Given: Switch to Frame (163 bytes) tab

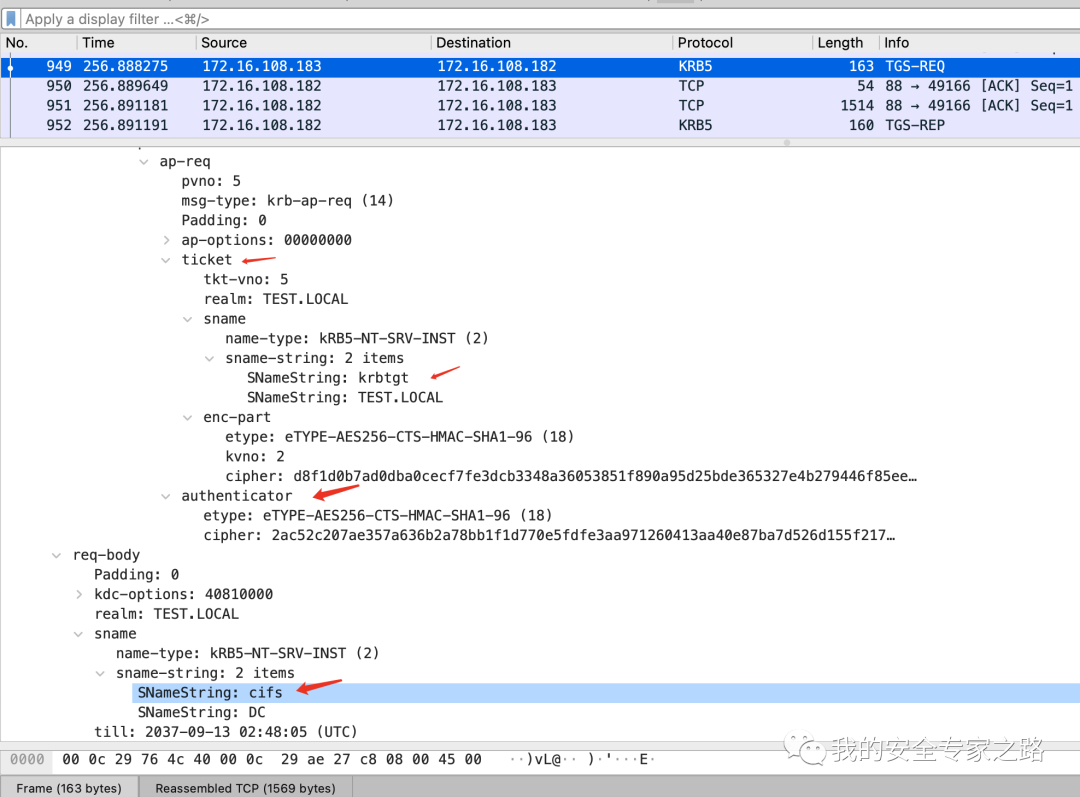Looking at the screenshot, I should pyautogui.click(x=69, y=788).
